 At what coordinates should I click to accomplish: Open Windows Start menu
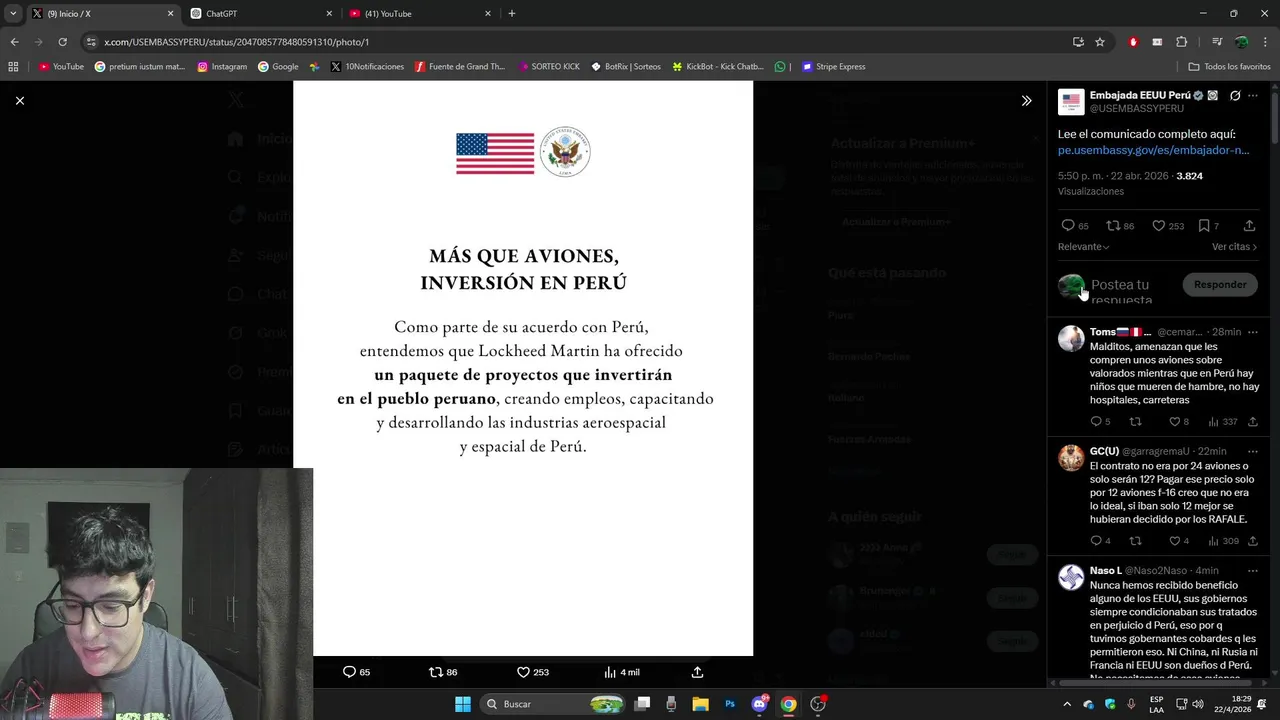coord(463,704)
